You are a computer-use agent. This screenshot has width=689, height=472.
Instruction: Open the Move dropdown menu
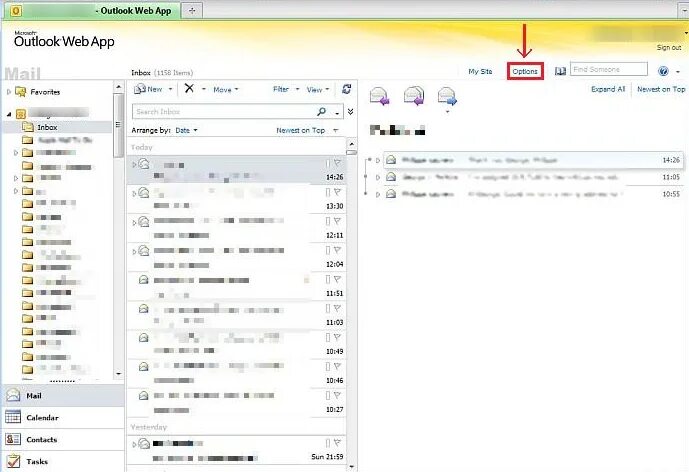[226, 90]
